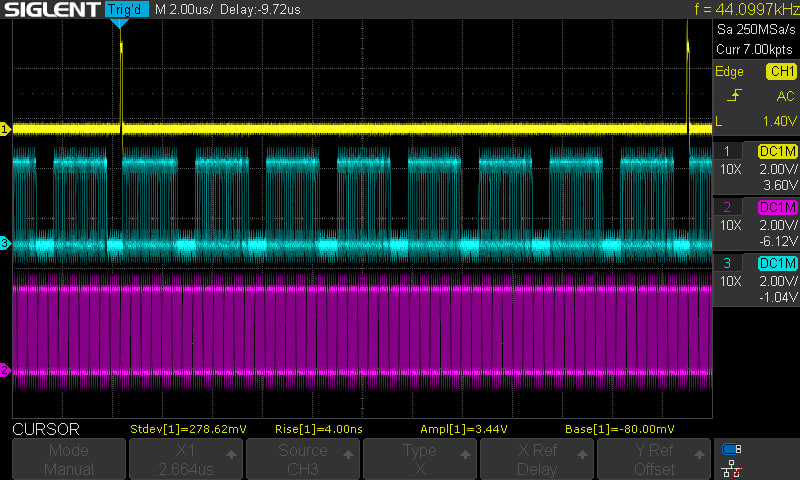The width and height of the screenshot is (800, 480).
Task: Click the yellow channel 1 ground marker
Action: (x=5, y=129)
